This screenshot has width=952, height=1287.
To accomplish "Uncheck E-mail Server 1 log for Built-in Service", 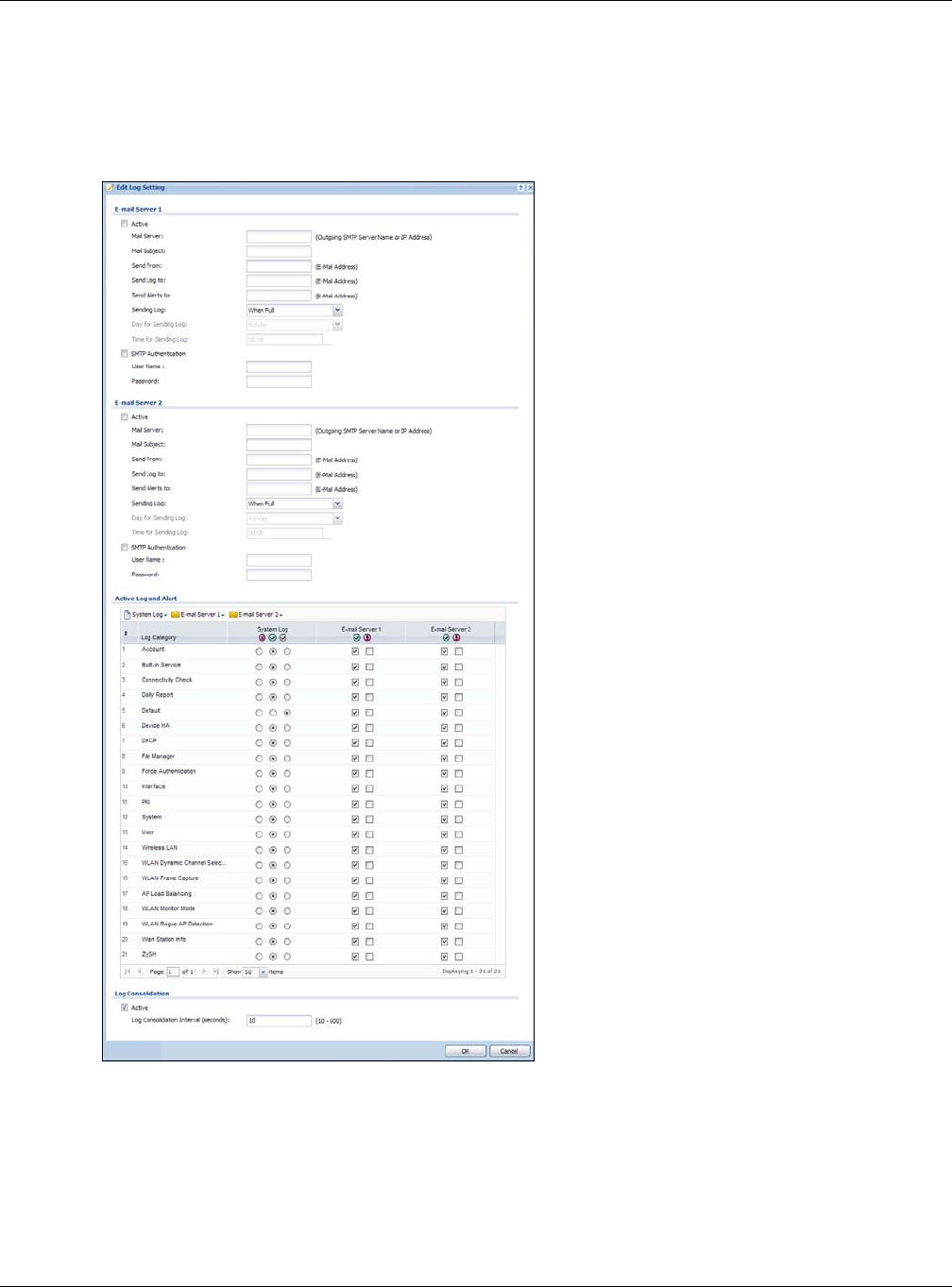I will click(355, 667).
